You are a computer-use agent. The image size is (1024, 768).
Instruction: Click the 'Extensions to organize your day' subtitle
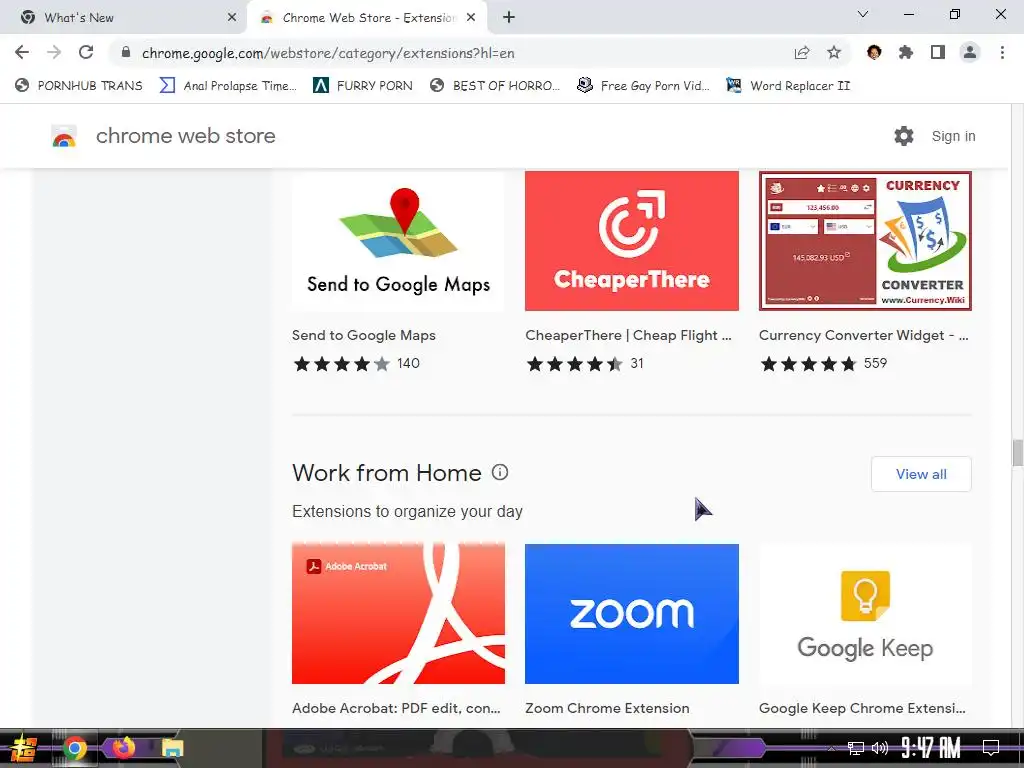(x=407, y=511)
